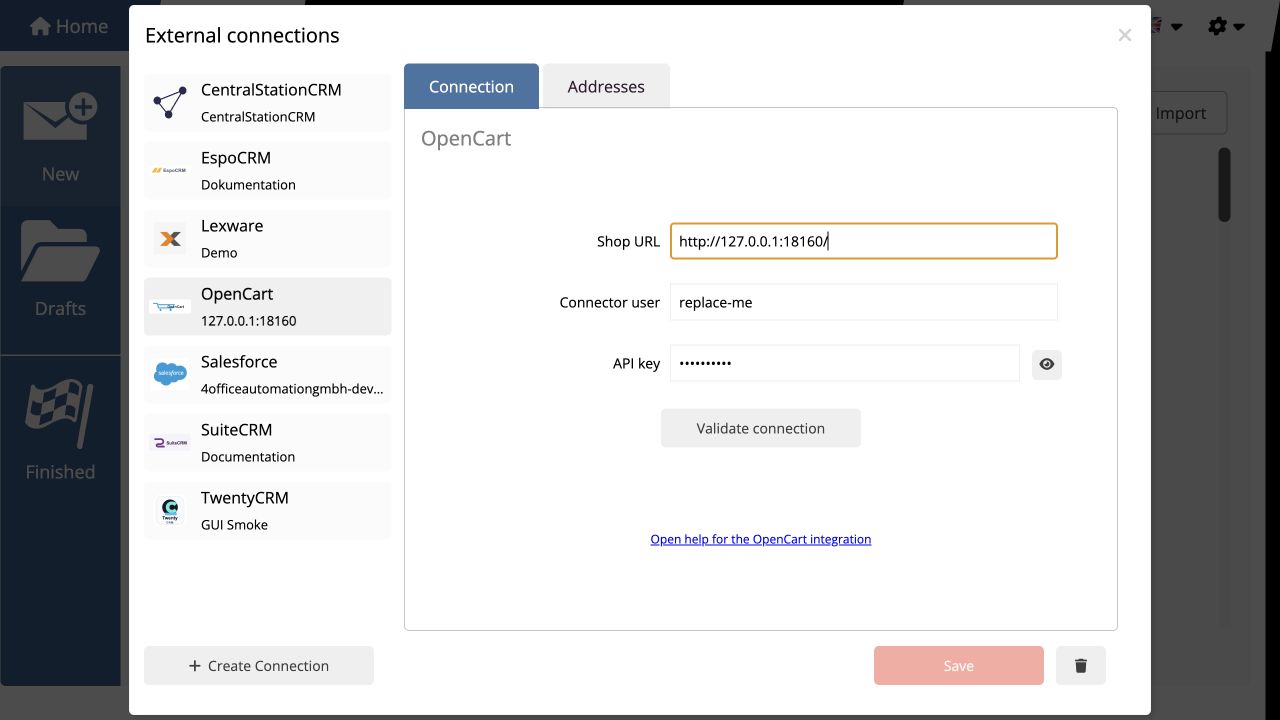Click the OpenCart heading text
The image size is (1280, 720).
click(x=466, y=138)
